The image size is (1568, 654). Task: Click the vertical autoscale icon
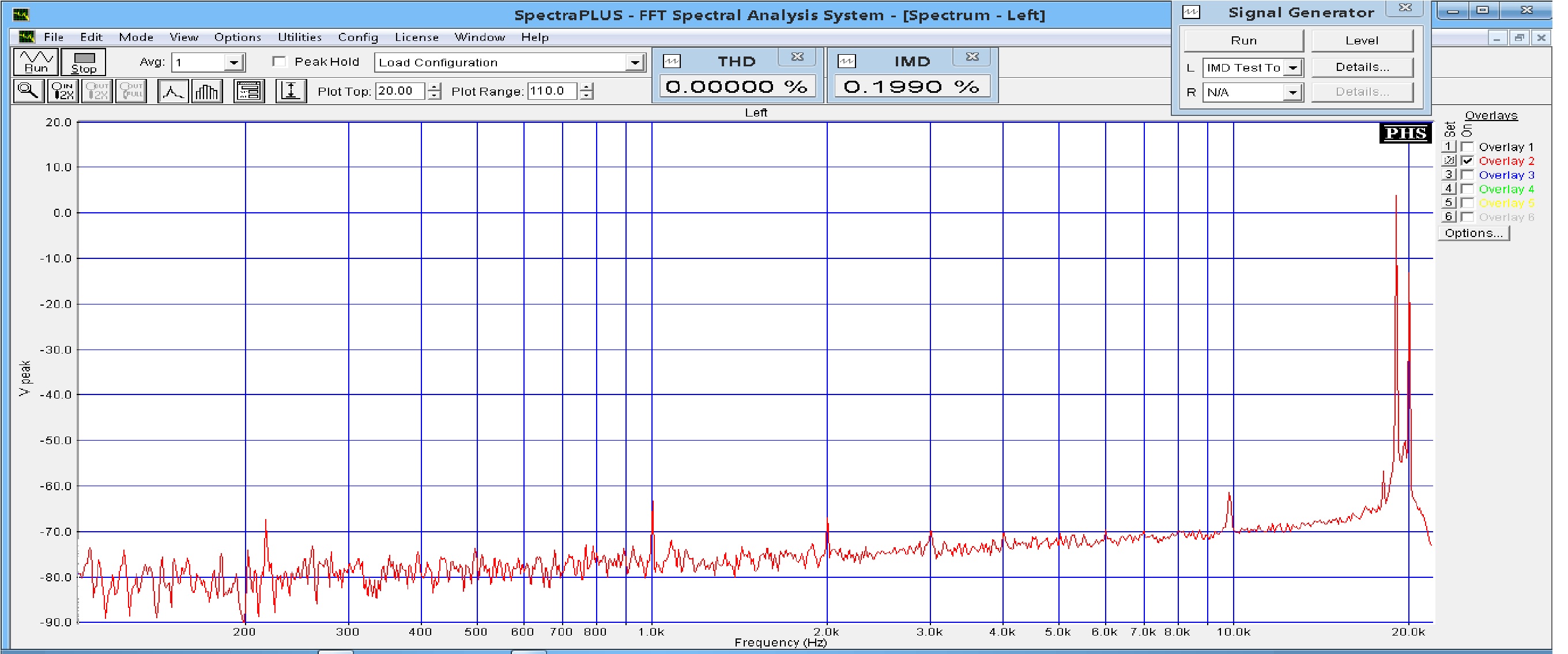click(291, 91)
